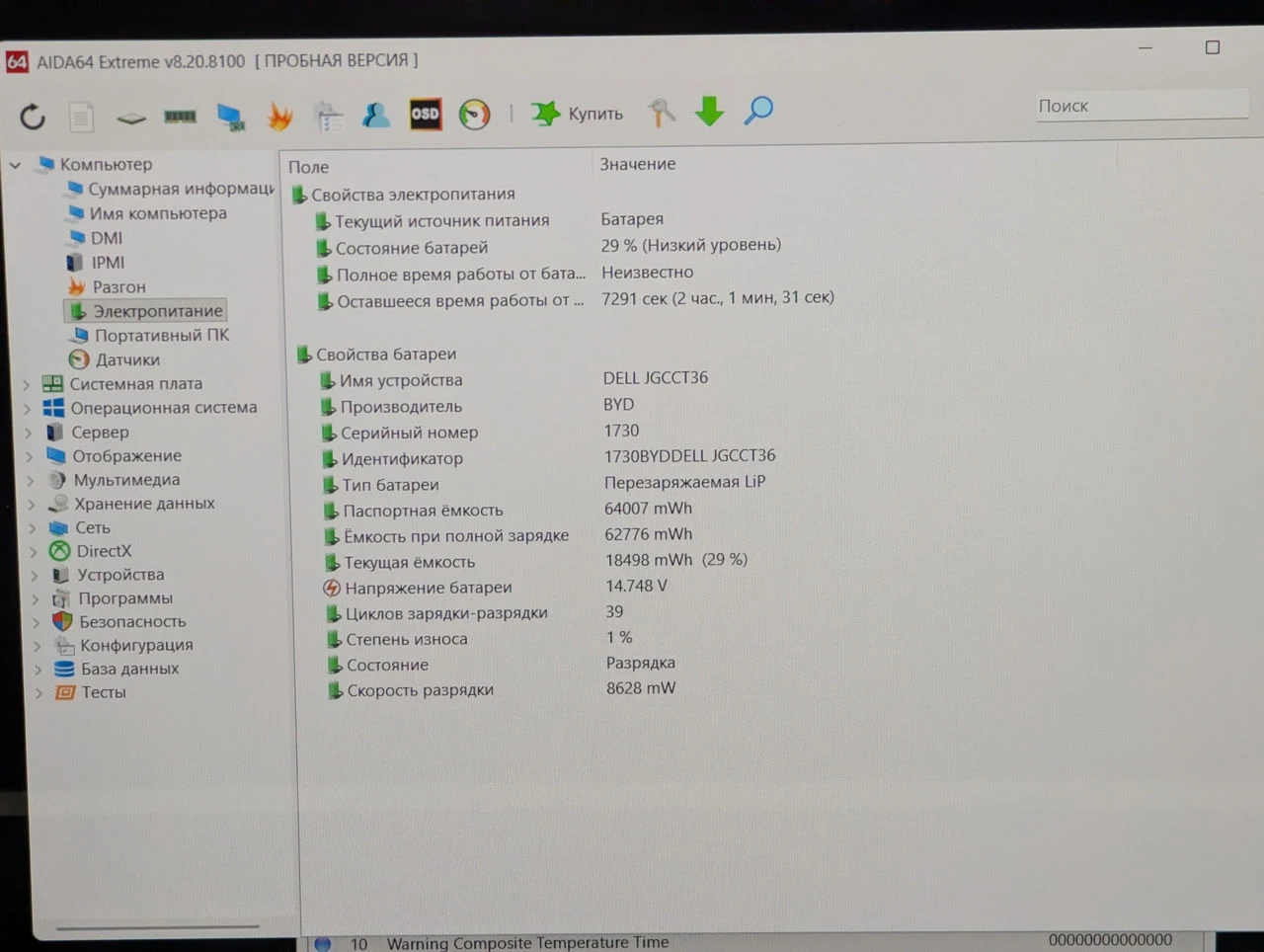Open the DMI tree item
The image size is (1264, 952).
click(95, 238)
